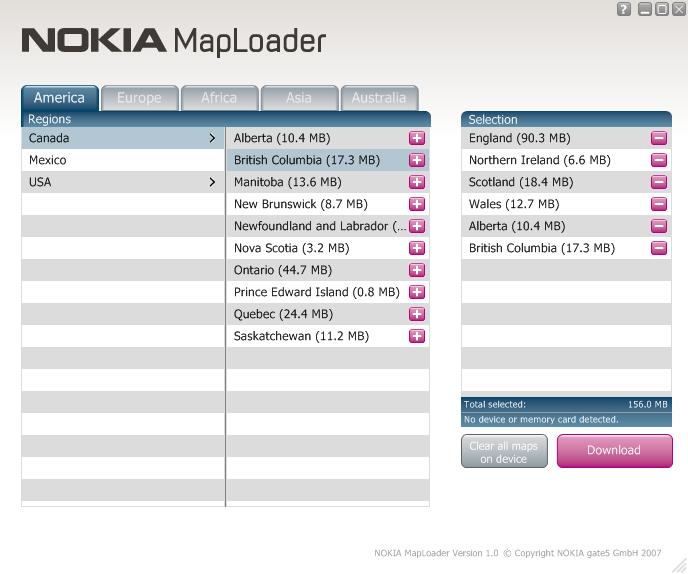This screenshot has width=688, height=574.
Task: Open help via question mark icon
Action: [624, 9]
